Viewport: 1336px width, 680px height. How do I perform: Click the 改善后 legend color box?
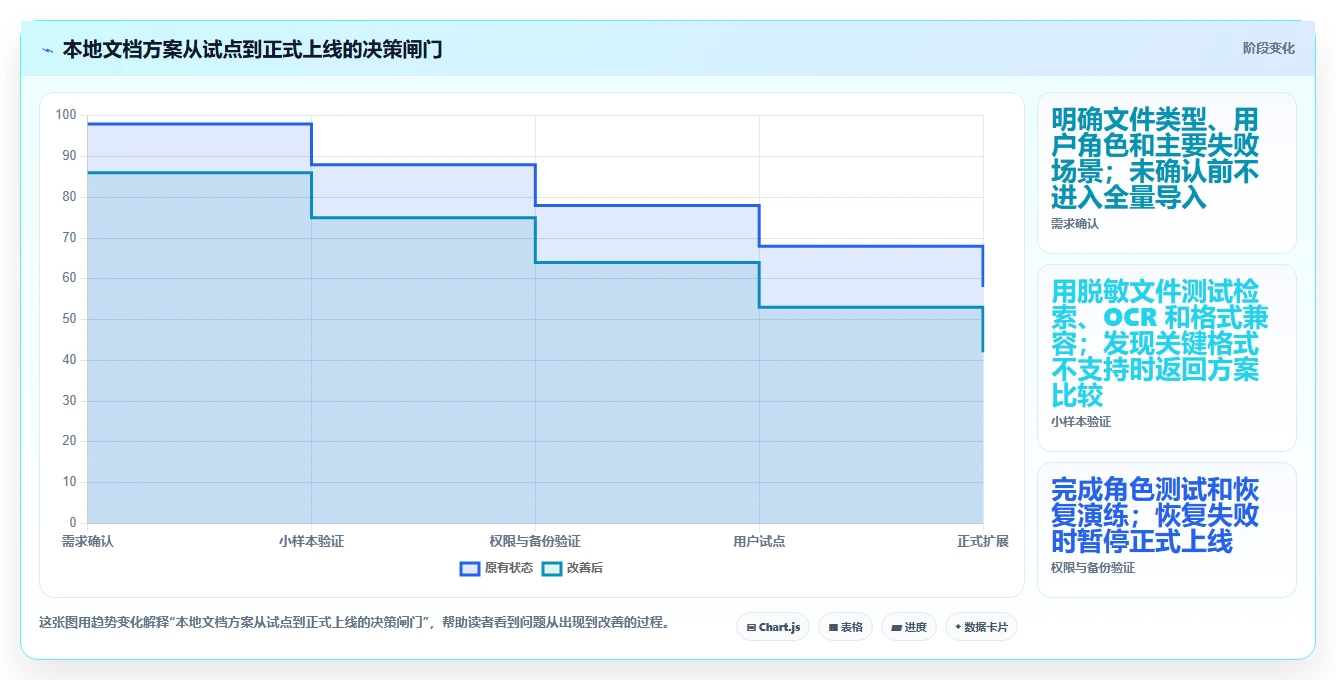coord(551,568)
